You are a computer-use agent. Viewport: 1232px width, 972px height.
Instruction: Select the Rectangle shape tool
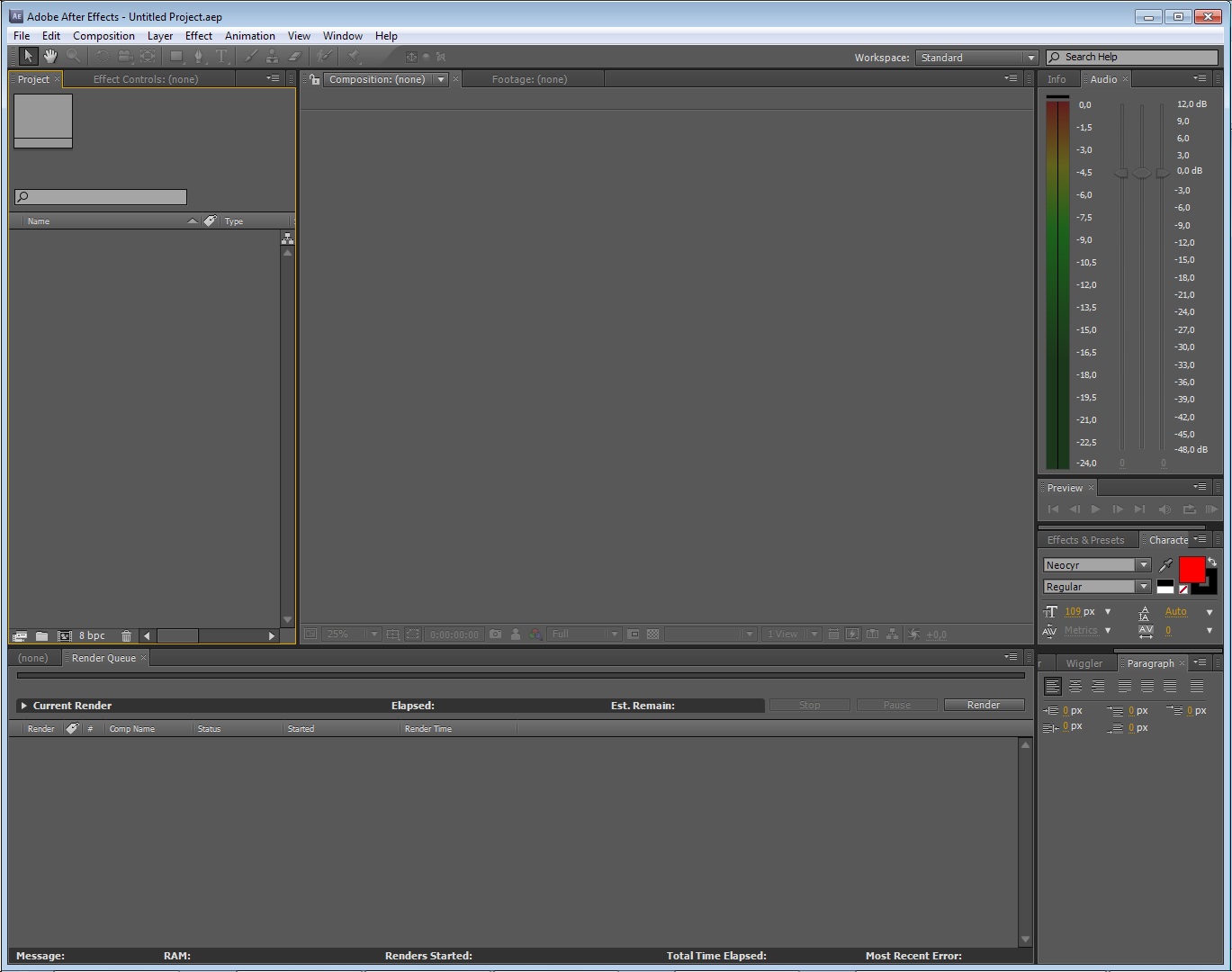point(177,57)
